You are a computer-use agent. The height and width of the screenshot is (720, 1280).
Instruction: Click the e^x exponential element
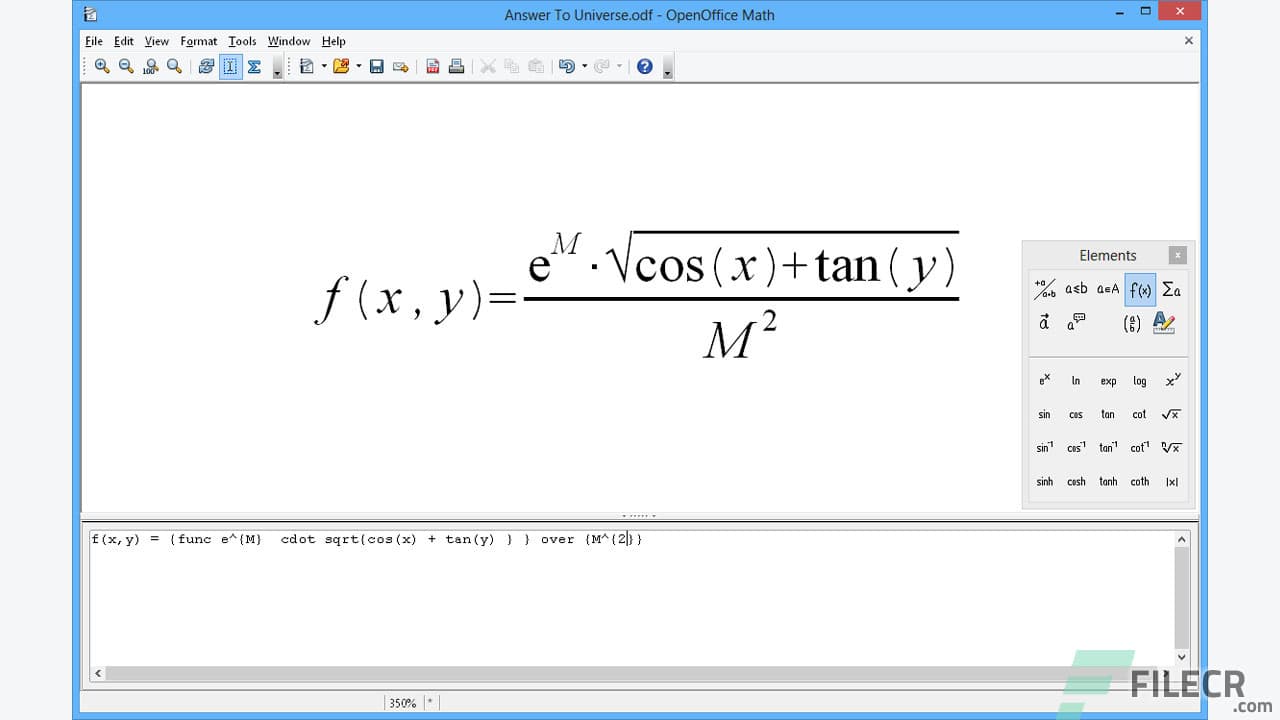click(x=1043, y=381)
